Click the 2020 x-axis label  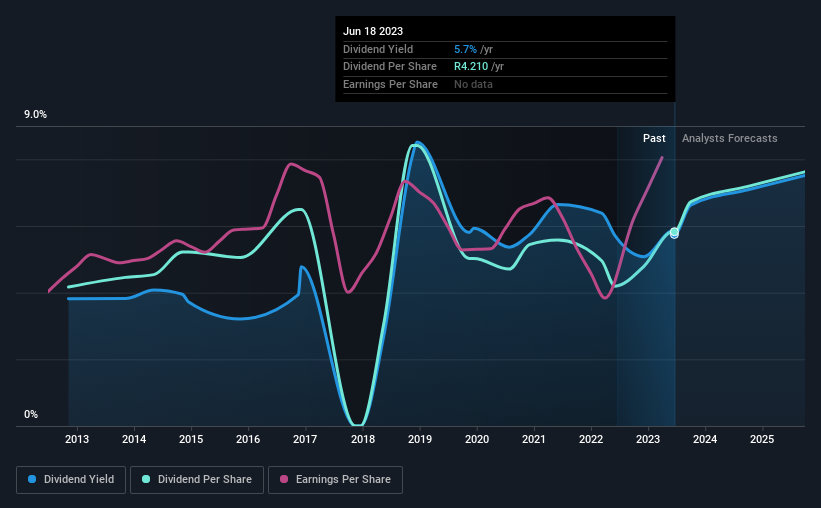(477, 439)
